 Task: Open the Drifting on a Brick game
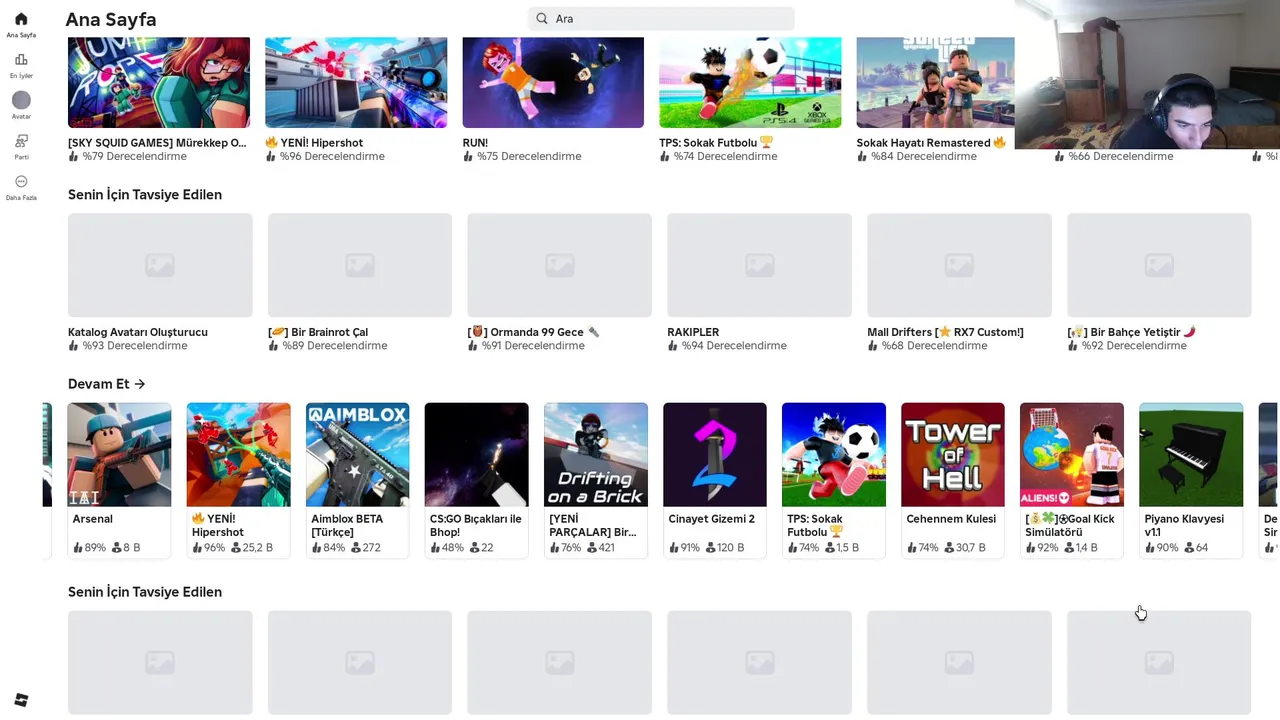pos(596,480)
